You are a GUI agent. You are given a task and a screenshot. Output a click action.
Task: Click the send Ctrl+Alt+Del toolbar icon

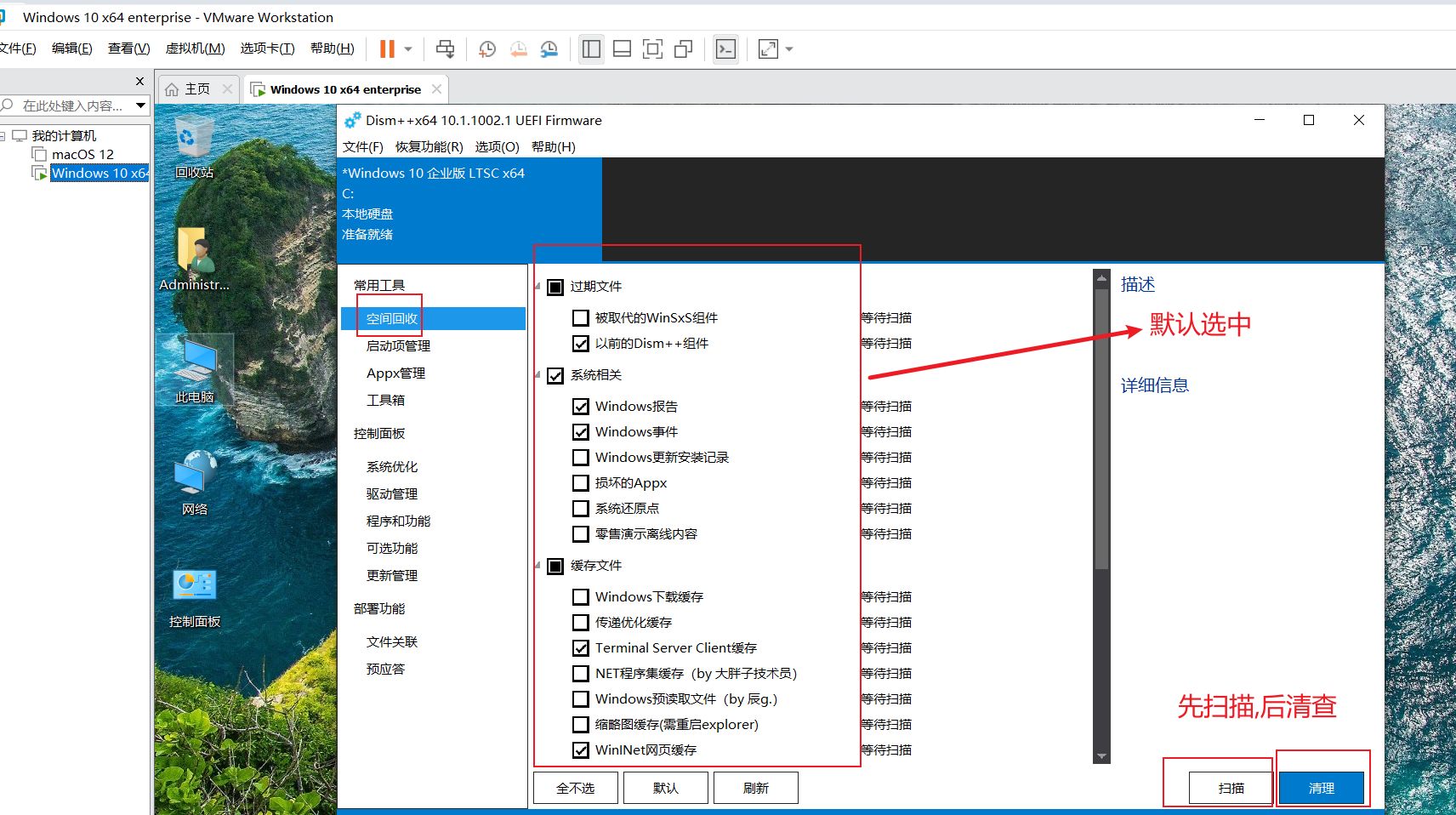pyautogui.click(x=445, y=49)
